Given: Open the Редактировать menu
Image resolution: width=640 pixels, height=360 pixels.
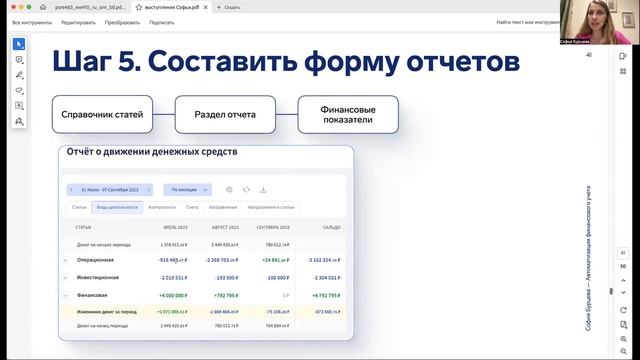Looking at the screenshot, I should pos(78,22).
